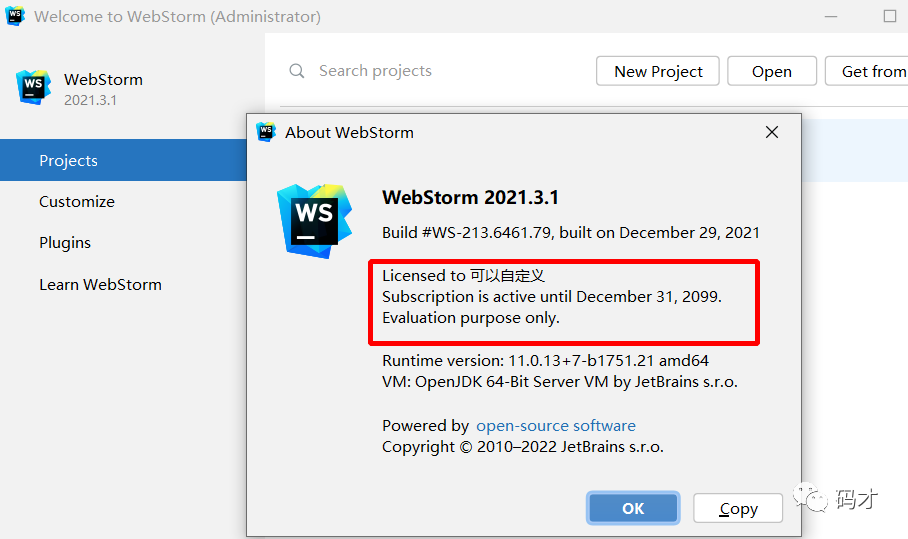
Task: Follow the open-source software link
Action: pyautogui.click(x=555, y=425)
